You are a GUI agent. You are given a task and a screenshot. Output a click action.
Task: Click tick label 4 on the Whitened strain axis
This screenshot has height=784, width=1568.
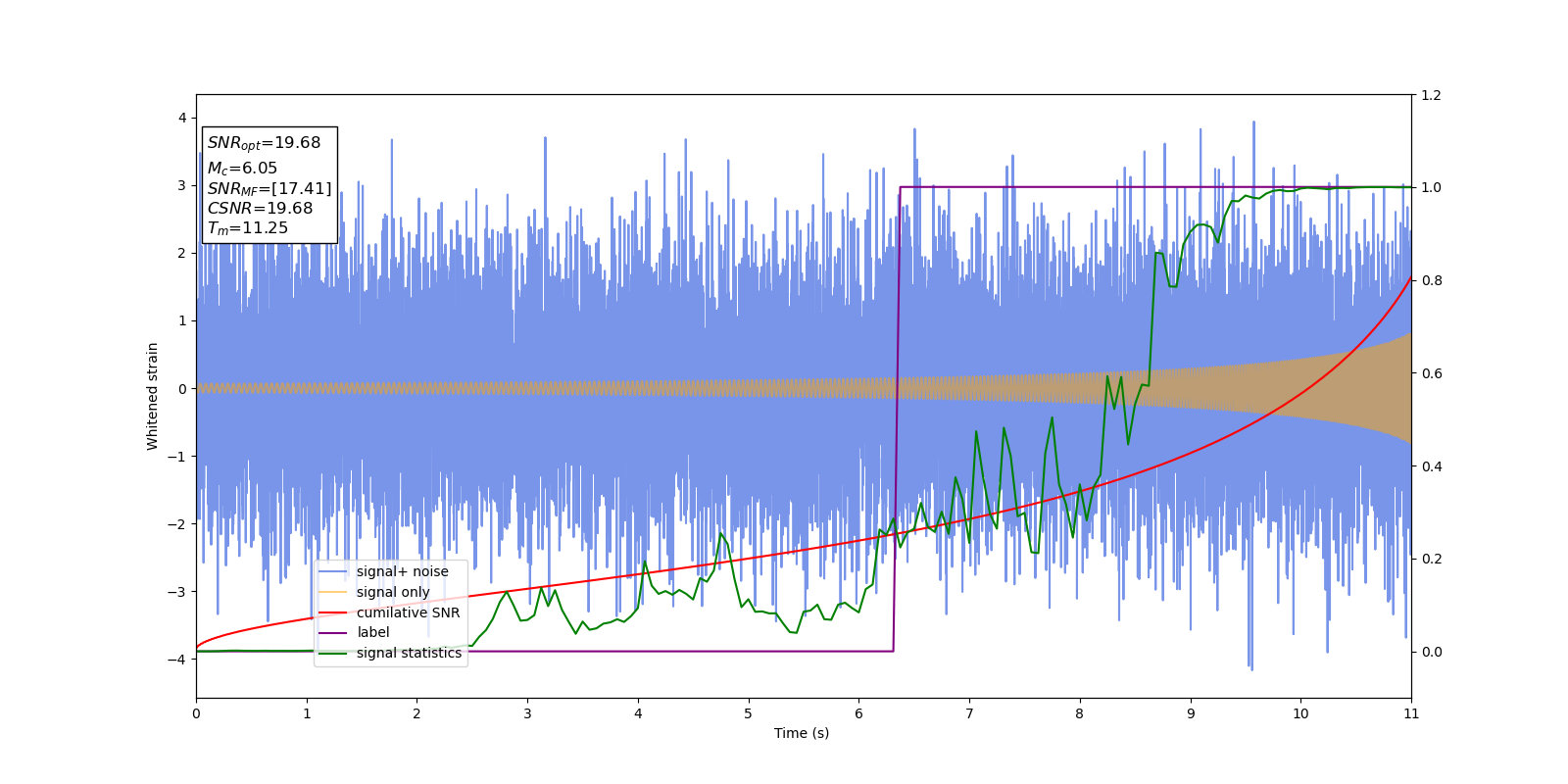(x=182, y=119)
